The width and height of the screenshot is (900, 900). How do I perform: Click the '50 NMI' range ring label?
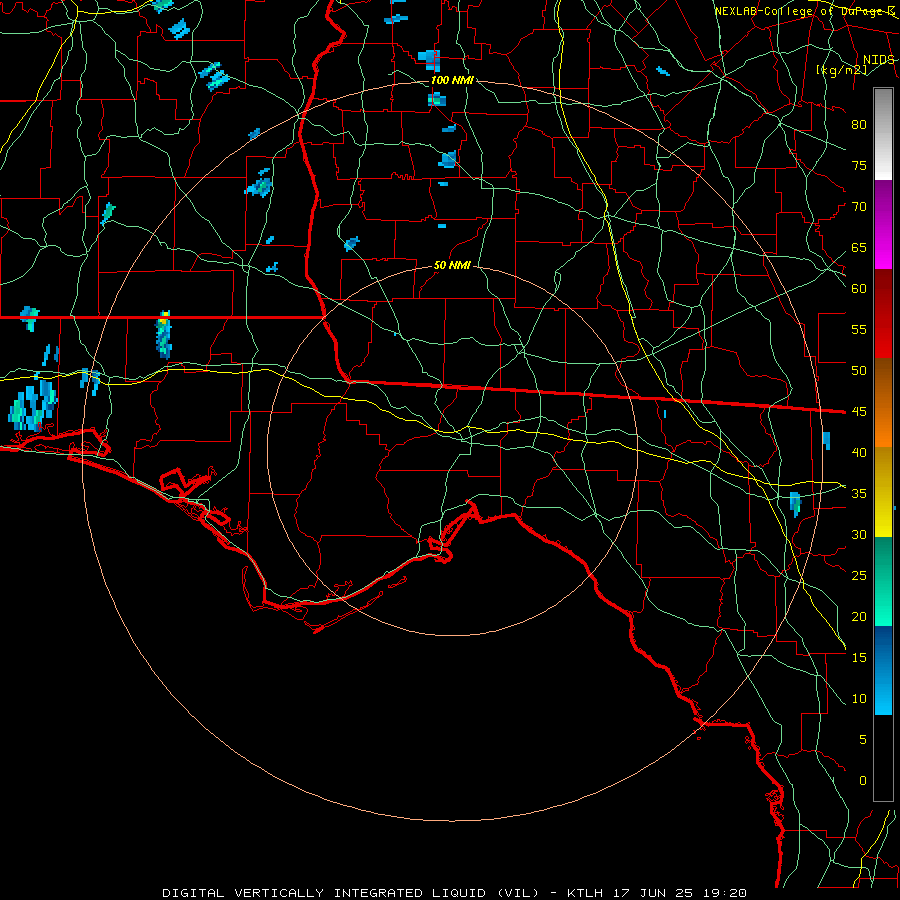click(x=452, y=265)
